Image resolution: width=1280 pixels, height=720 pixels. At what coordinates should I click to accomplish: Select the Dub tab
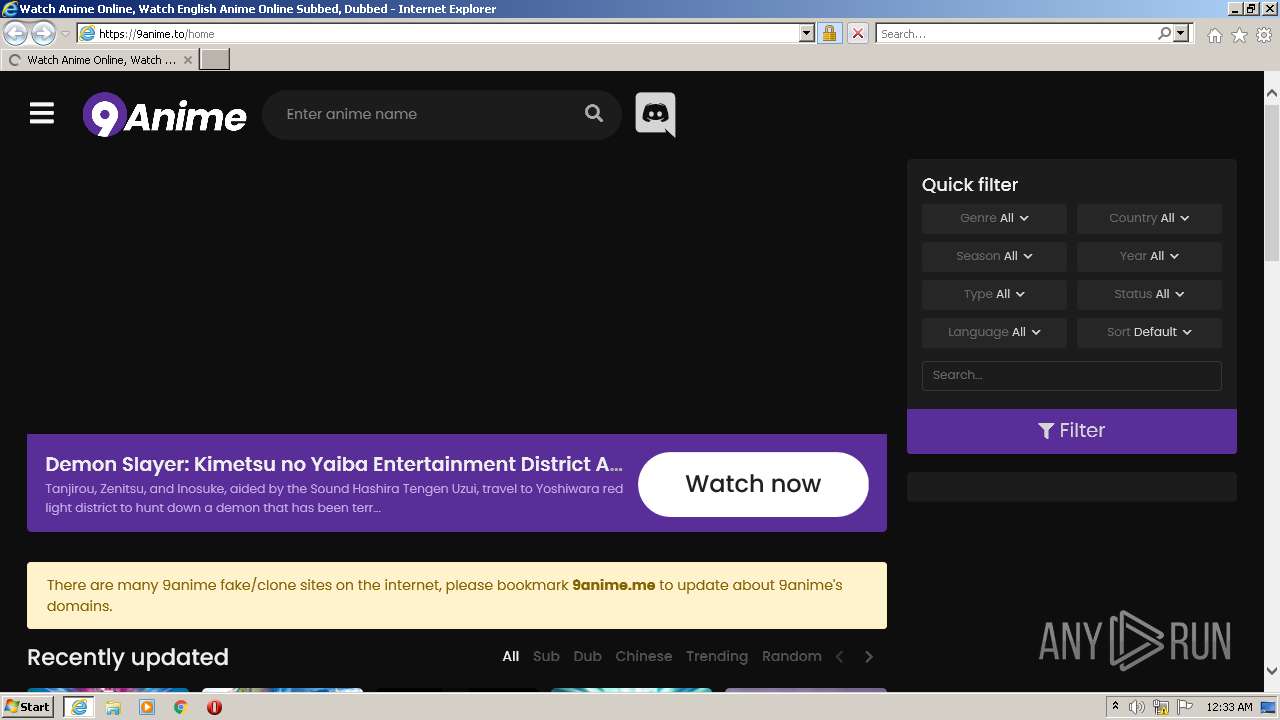click(588, 657)
